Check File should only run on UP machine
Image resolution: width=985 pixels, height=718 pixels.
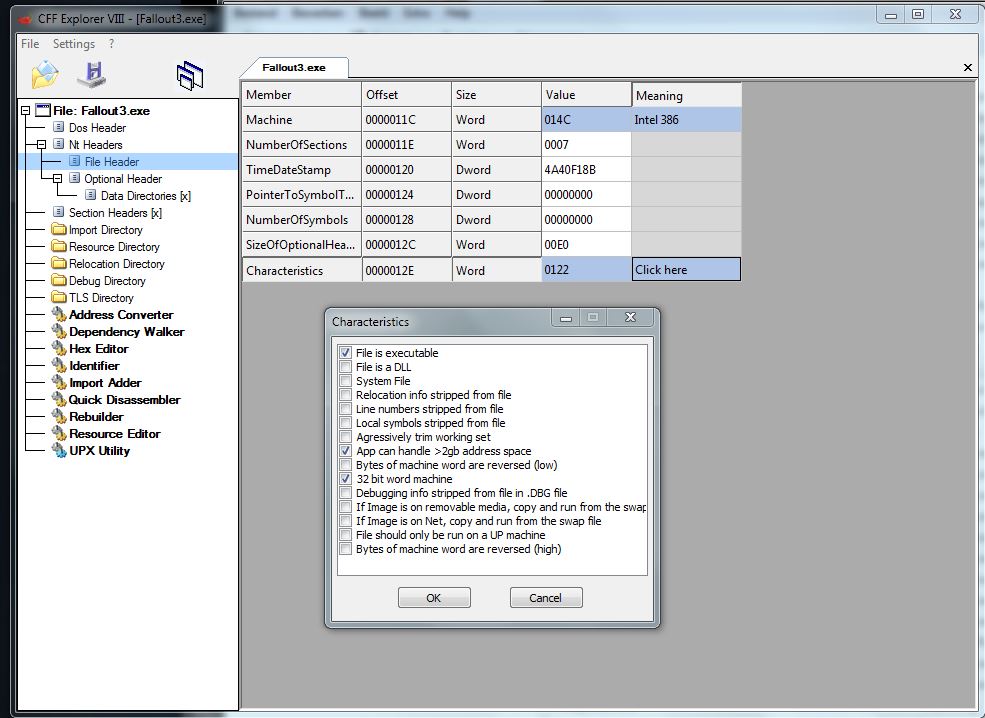(x=346, y=535)
